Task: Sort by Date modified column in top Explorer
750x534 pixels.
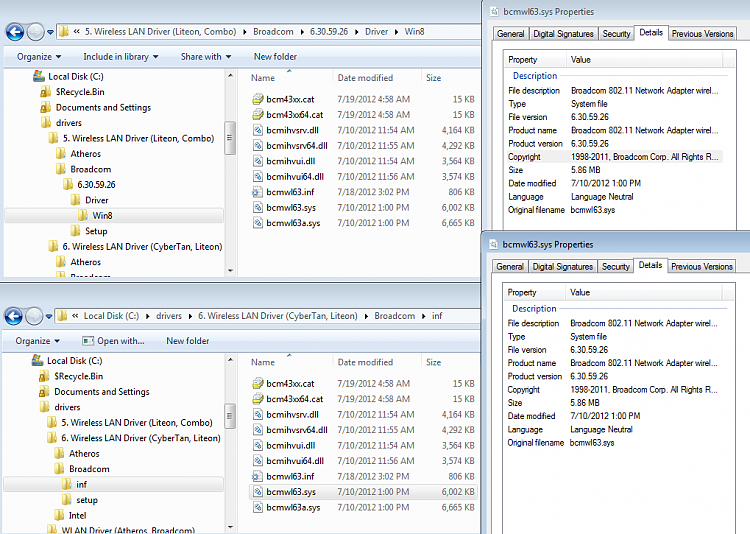Action: [365, 78]
